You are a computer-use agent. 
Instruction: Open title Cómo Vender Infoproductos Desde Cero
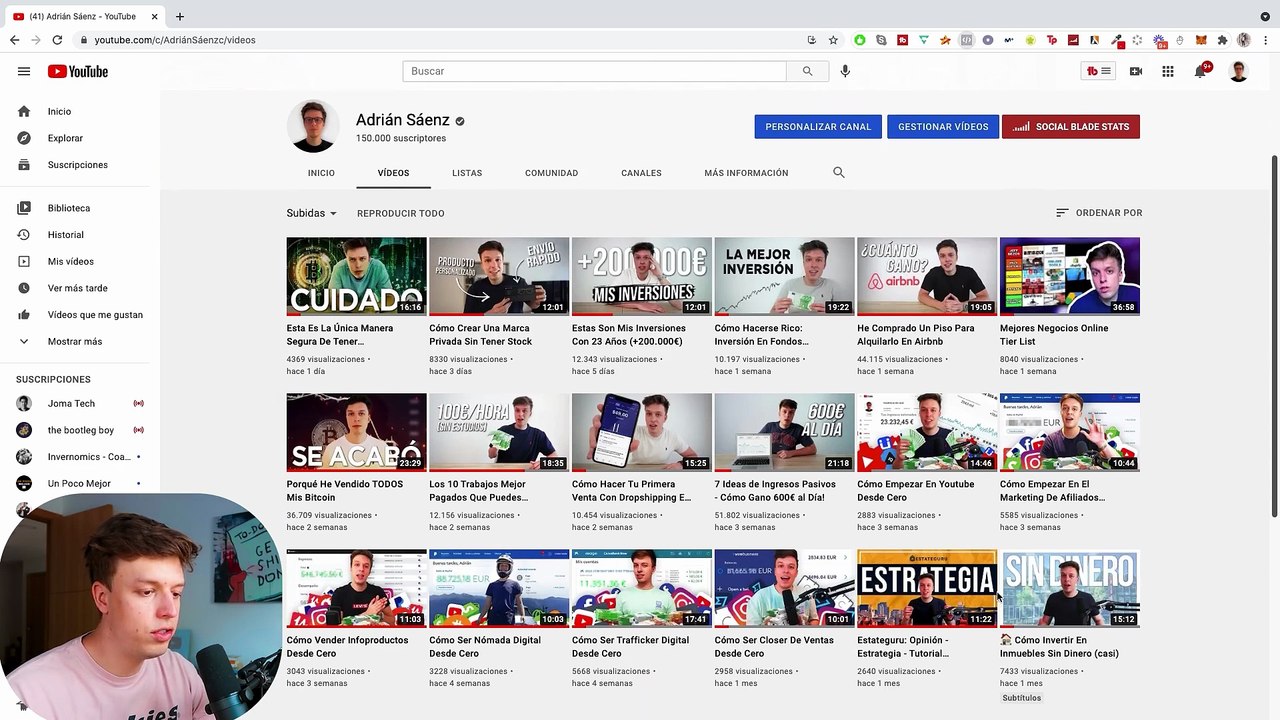347,647
